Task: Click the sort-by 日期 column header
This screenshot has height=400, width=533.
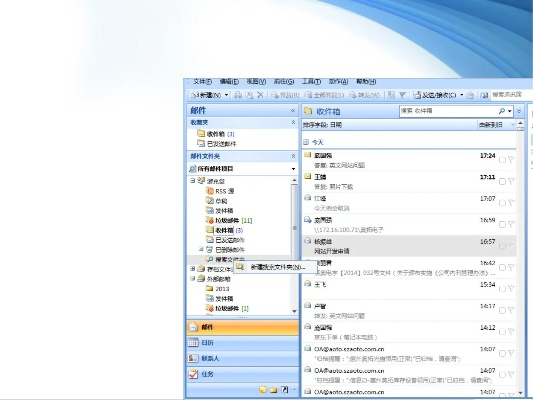Action: point(323,125)
